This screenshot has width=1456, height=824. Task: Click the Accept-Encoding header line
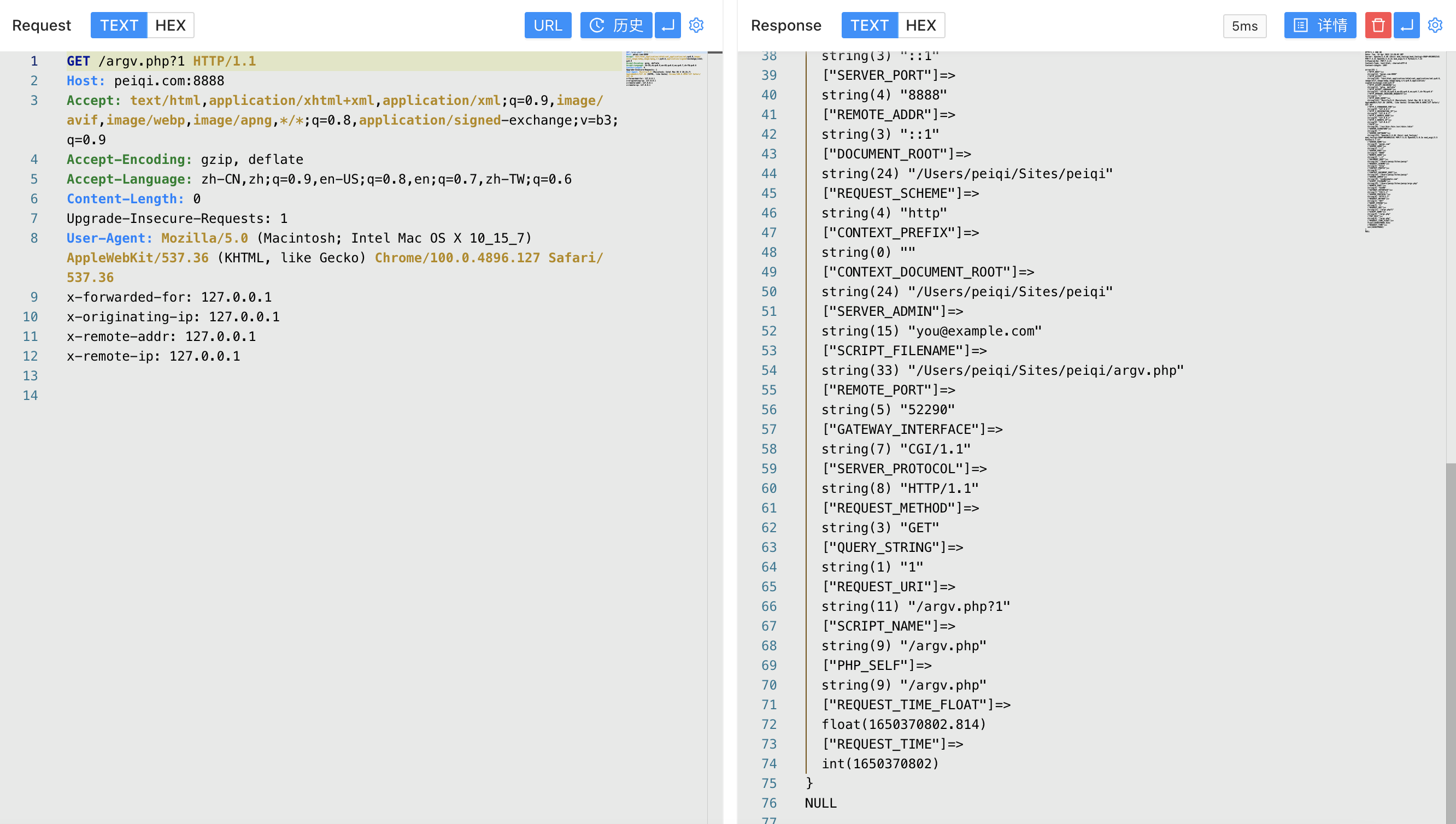[185, 160]
